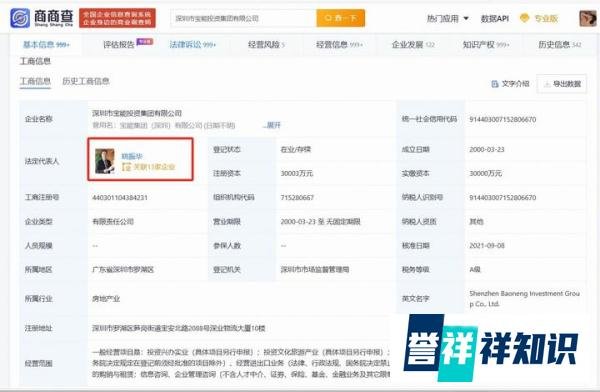Click the 导出数据 export button
Screen dimensions: 600x392
561,84
